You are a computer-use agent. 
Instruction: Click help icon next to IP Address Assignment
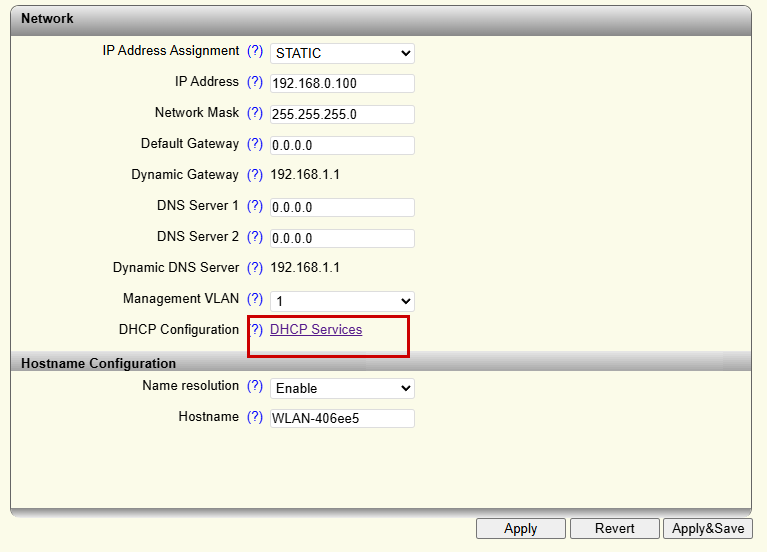255,51
